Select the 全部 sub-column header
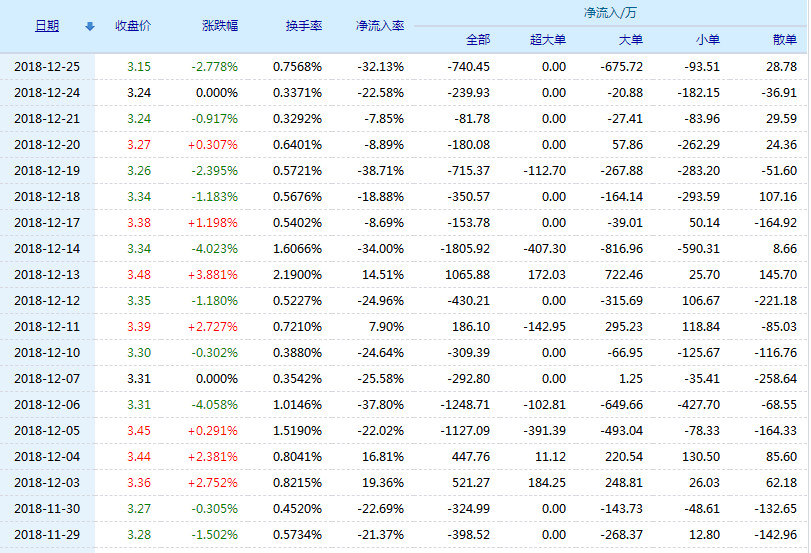 pos(477,40)
